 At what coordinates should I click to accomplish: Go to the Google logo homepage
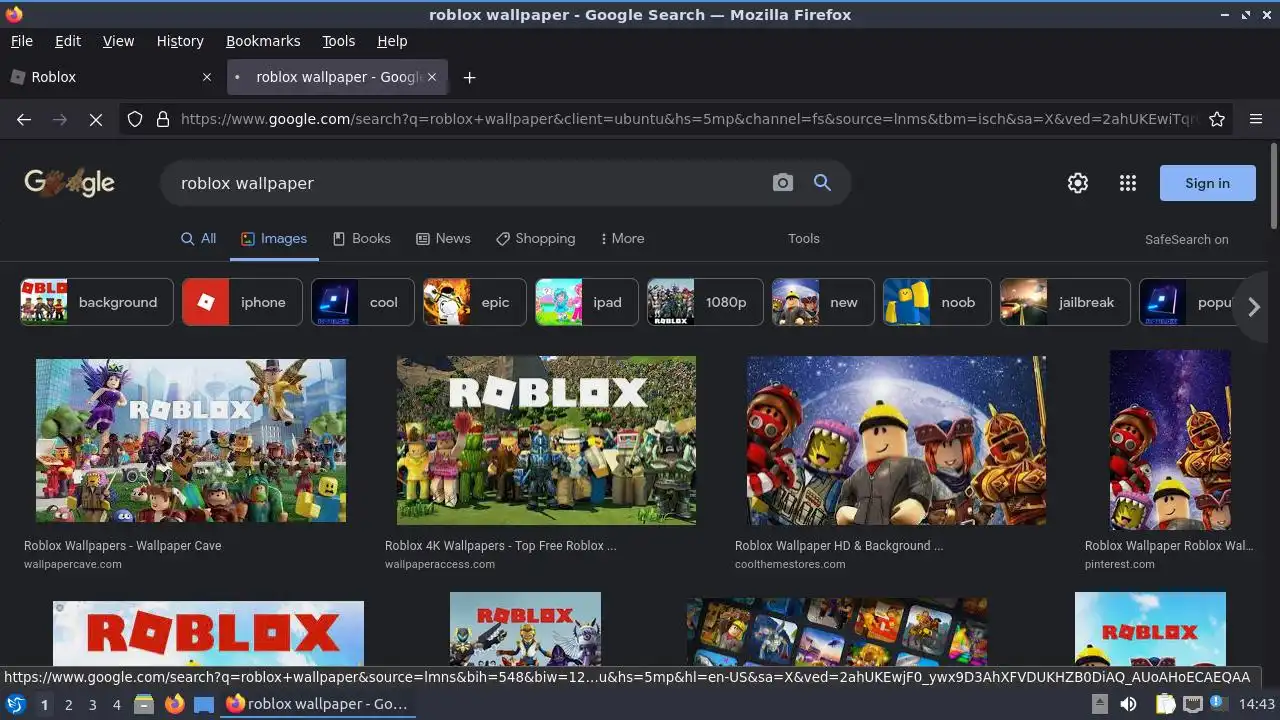click(69, 182)
